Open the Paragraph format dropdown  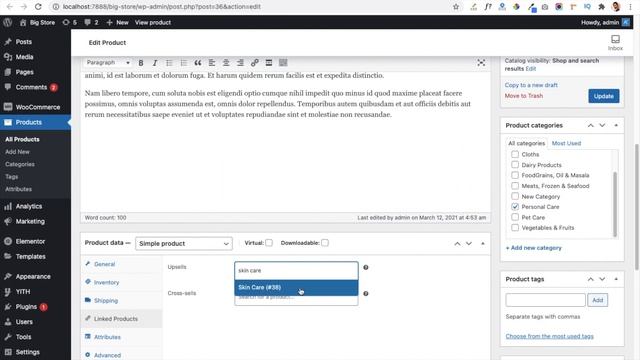pos(108,62)
